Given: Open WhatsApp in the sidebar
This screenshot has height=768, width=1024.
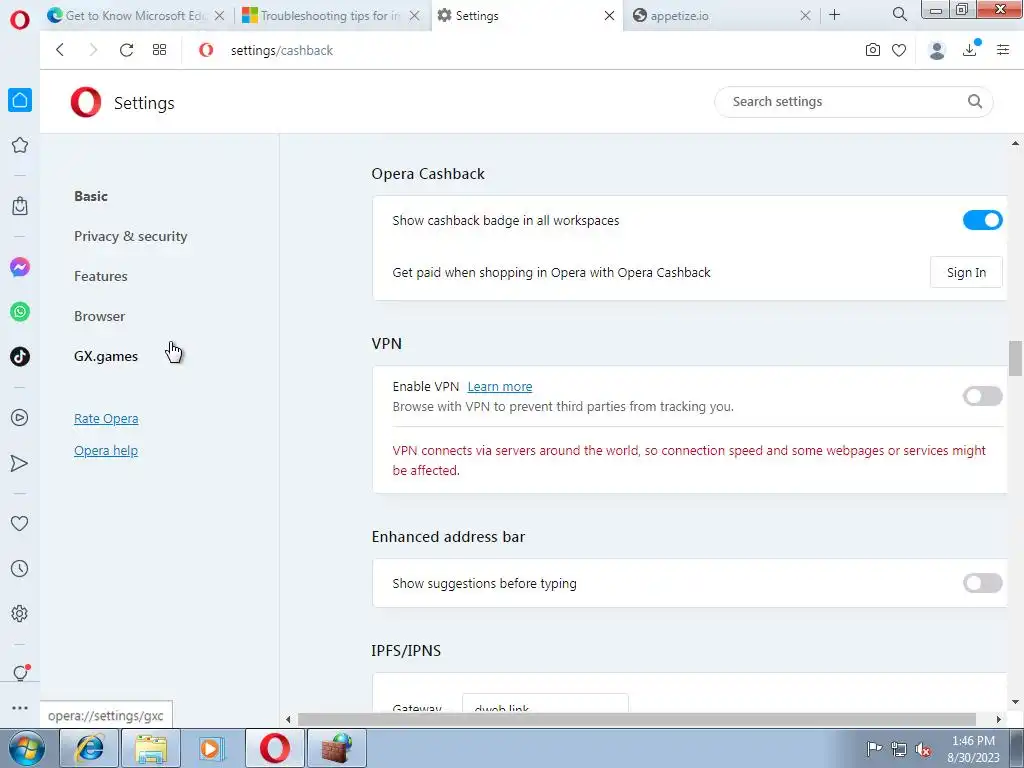Looking at the screenshot, I should click(x=20, y=312).
